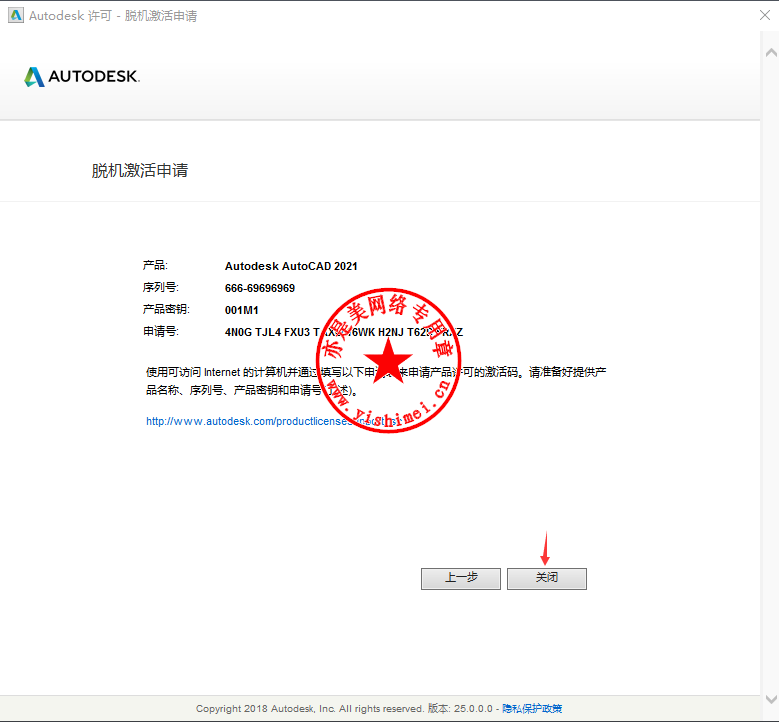
Task: Click the scrollbar up arrow
Action: [771, 53]
